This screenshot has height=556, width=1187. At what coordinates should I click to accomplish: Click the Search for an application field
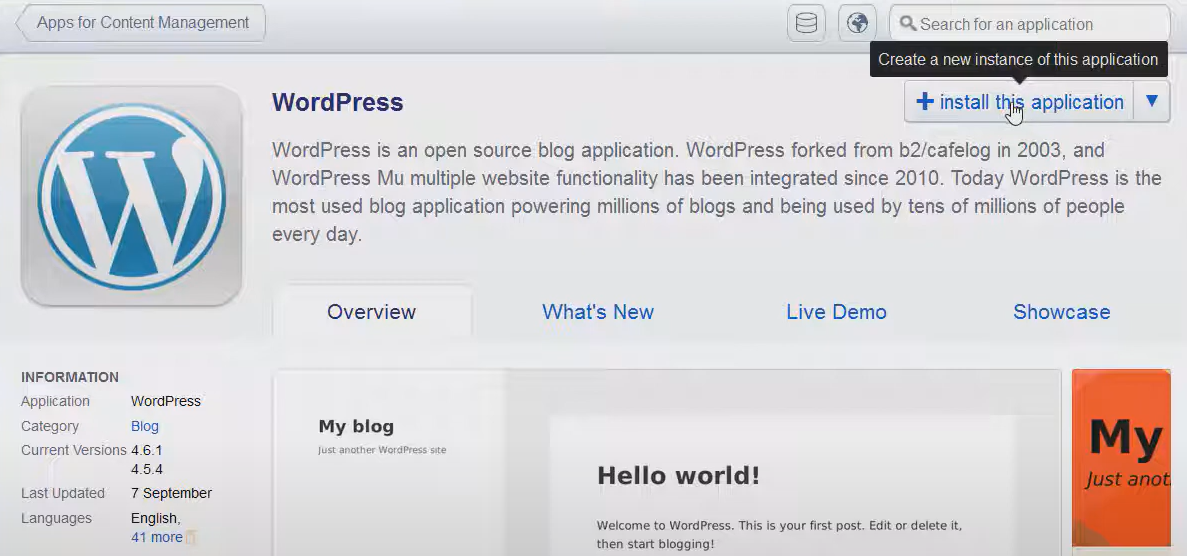[x=1030, y=24]
